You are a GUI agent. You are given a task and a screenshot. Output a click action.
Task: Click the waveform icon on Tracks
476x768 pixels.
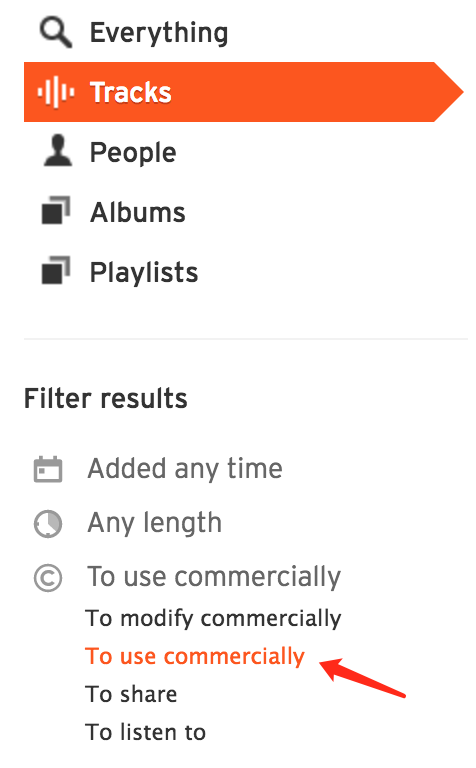coord(56,92)
